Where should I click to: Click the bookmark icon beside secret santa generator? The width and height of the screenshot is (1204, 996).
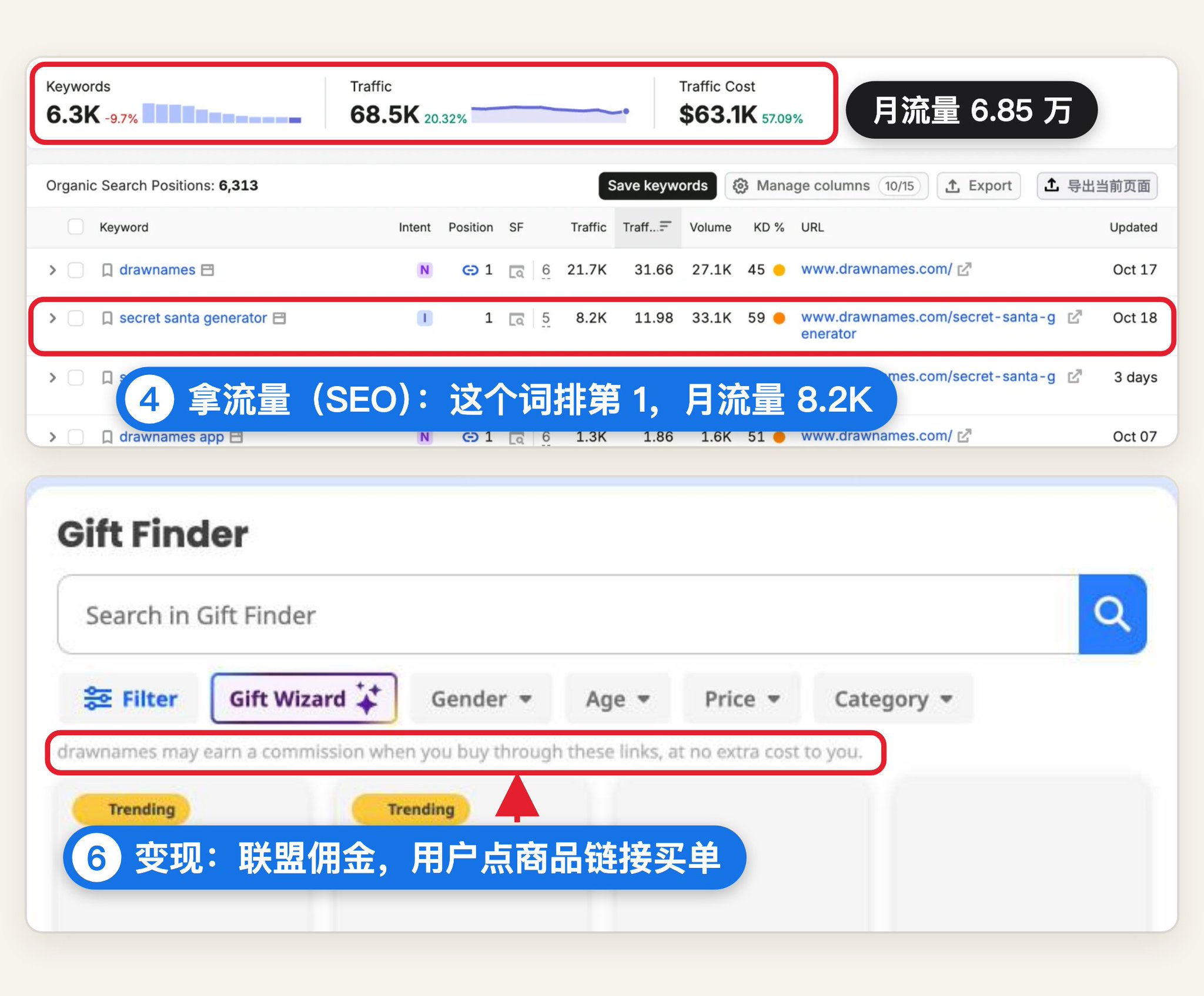(107, 318)
